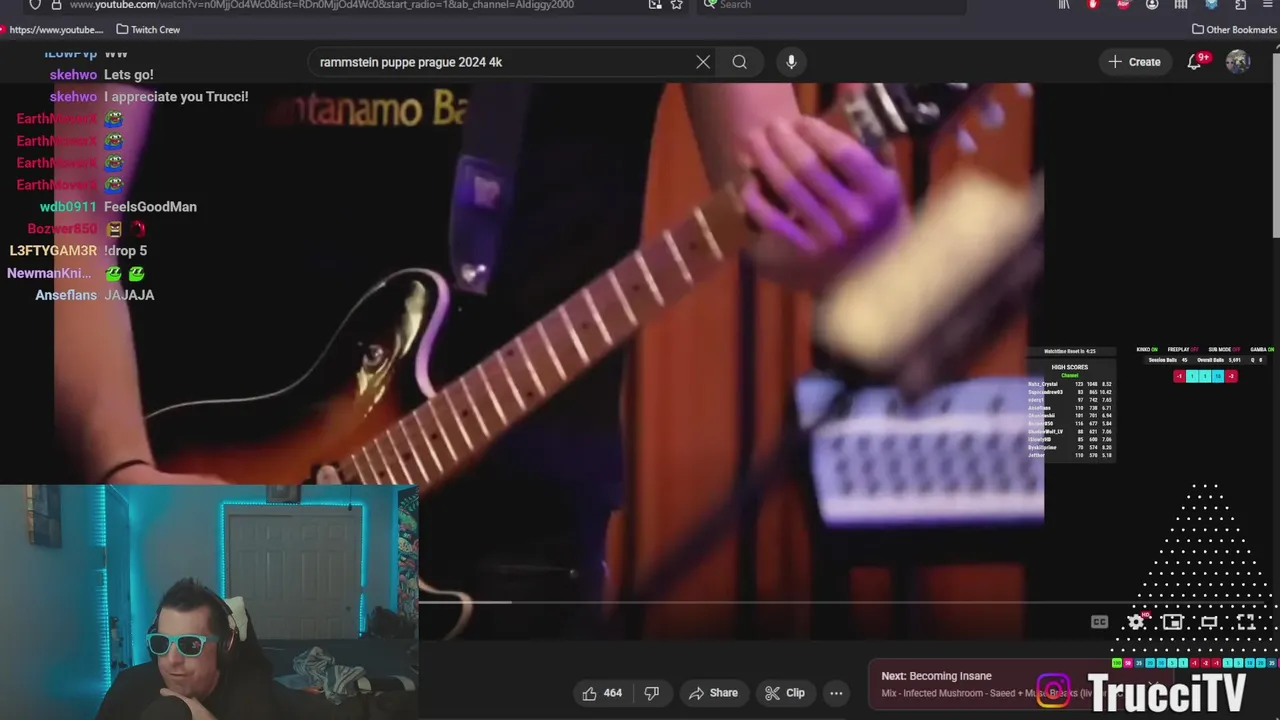Screen dimensions: 1280x720
Task: Open the browser account profile icon
Action: click(1152, 5)
